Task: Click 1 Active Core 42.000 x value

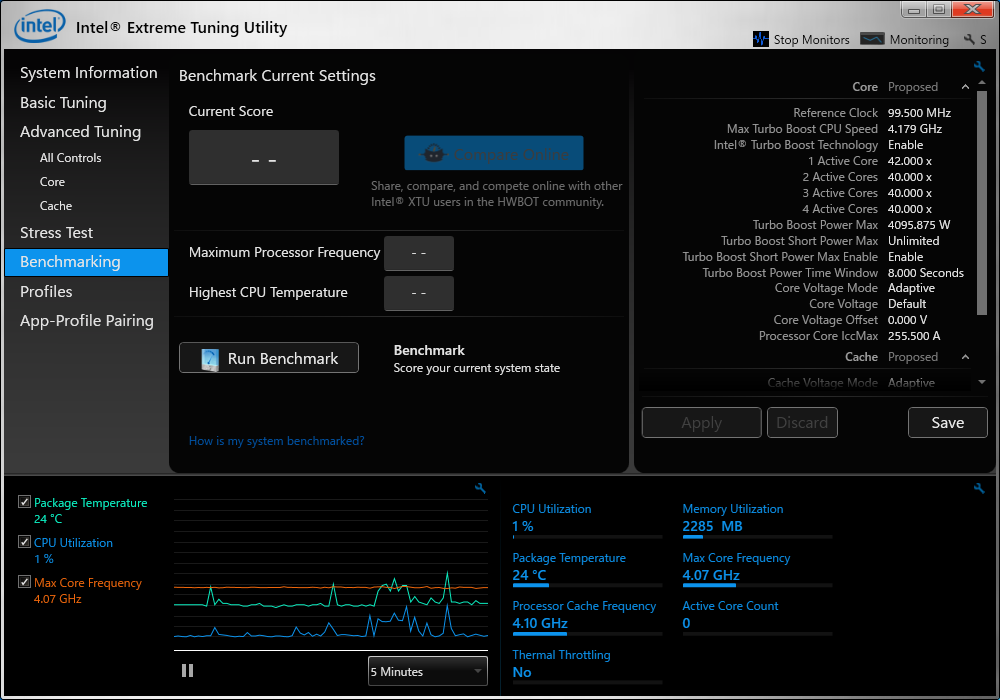Action: (909, 161)
